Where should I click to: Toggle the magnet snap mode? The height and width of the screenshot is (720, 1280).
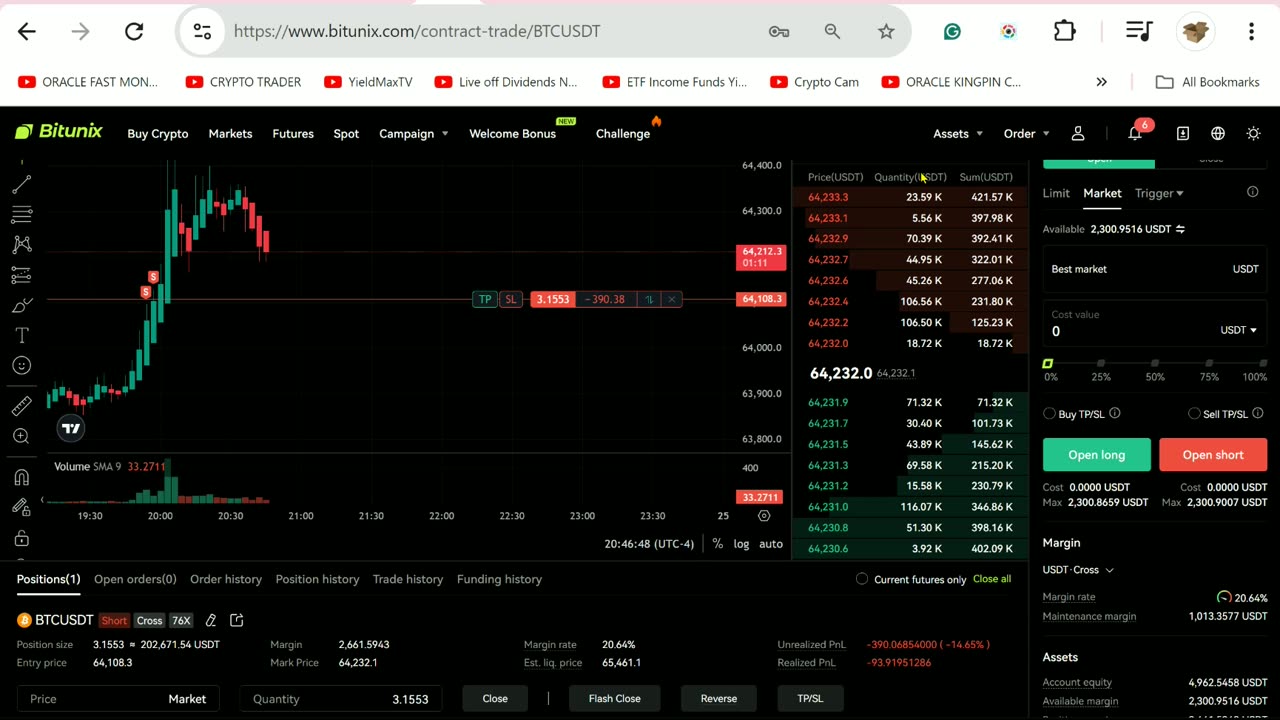(21, 477)
